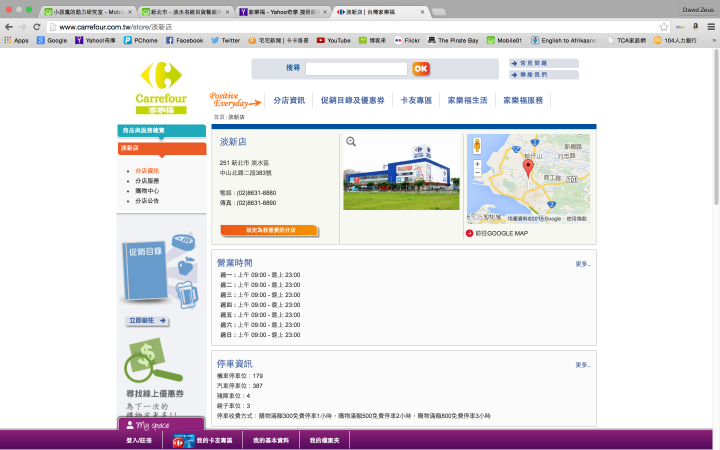Select 分店資訊 in the sidebar list
Screen dimensions: 720x450
pos(147,171)
